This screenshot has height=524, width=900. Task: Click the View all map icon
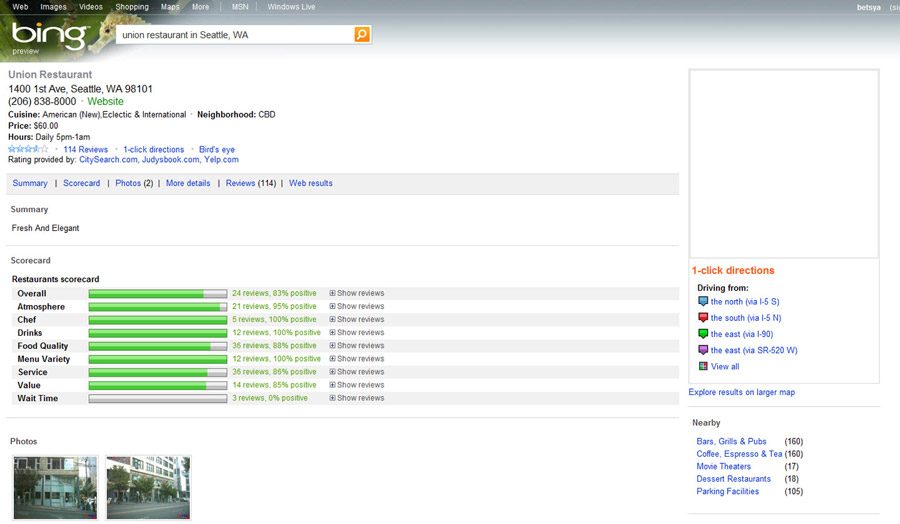(703, 367)
